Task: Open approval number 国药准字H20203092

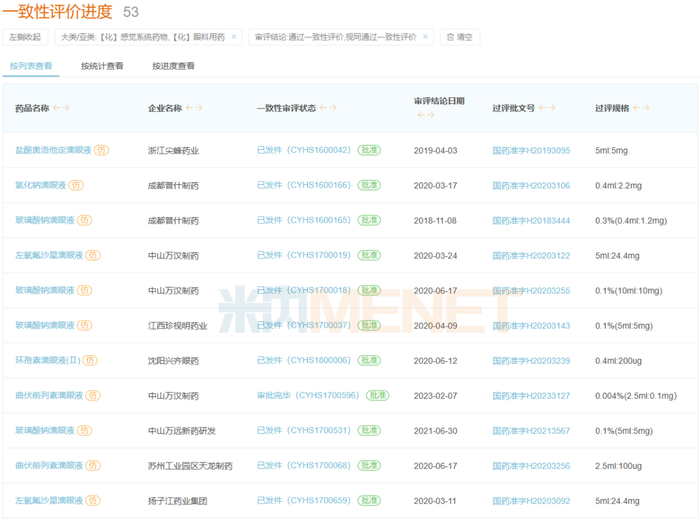Action: (531, 500)
